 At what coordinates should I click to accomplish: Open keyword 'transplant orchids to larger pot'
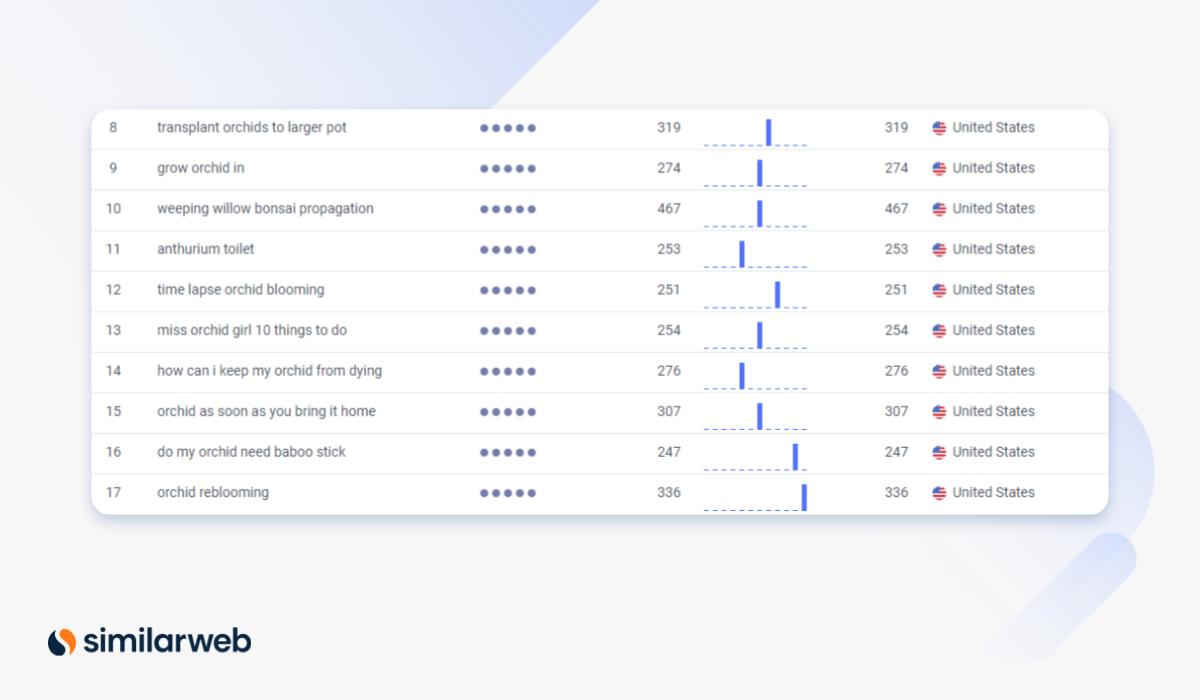pos(251,128)
